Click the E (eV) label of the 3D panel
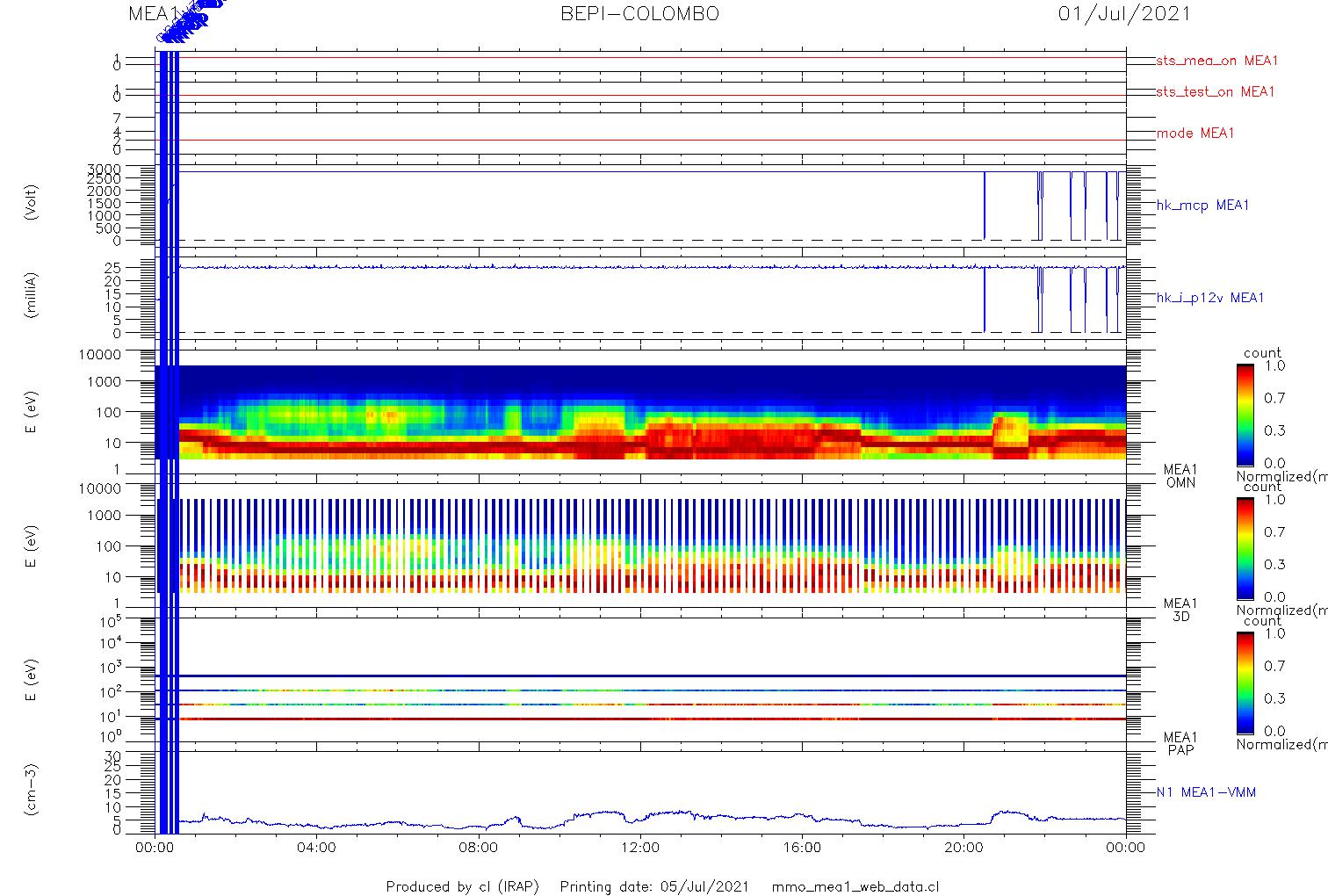The height and width of the screenshot is (896, 1328). tap(32, 546)
